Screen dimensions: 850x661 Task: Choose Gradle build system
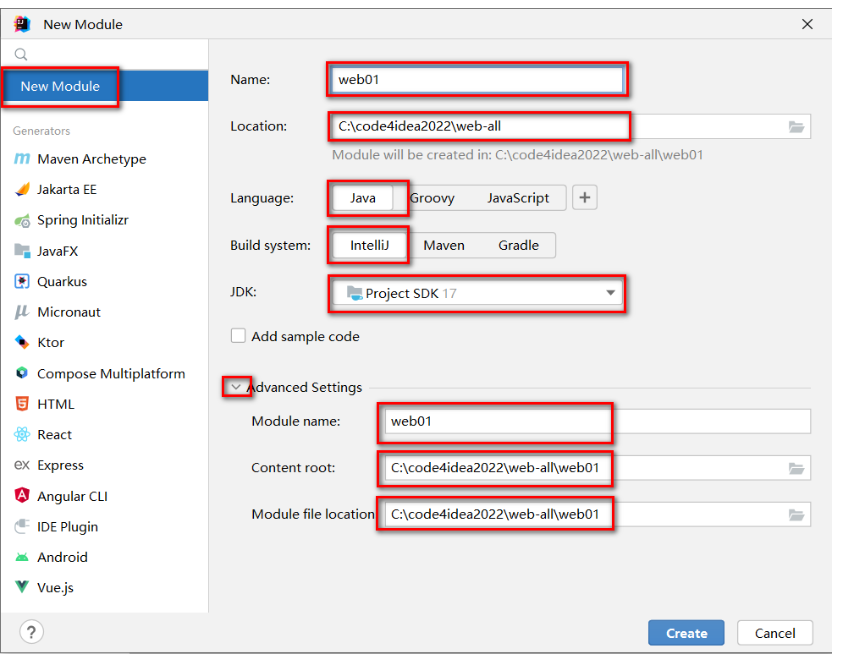tap(518, 245)
